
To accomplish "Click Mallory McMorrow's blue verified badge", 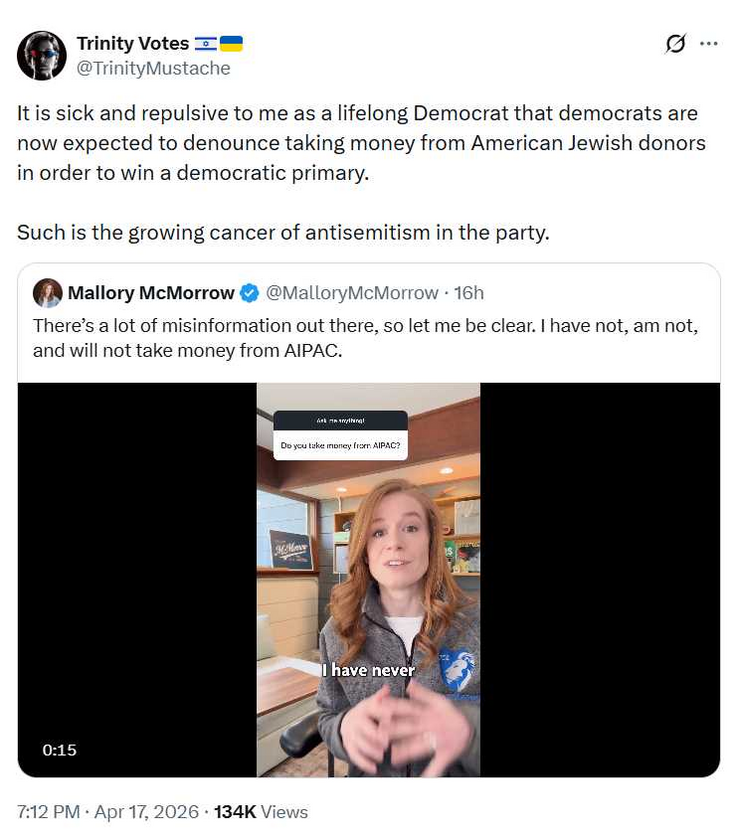I will [249, 293].
